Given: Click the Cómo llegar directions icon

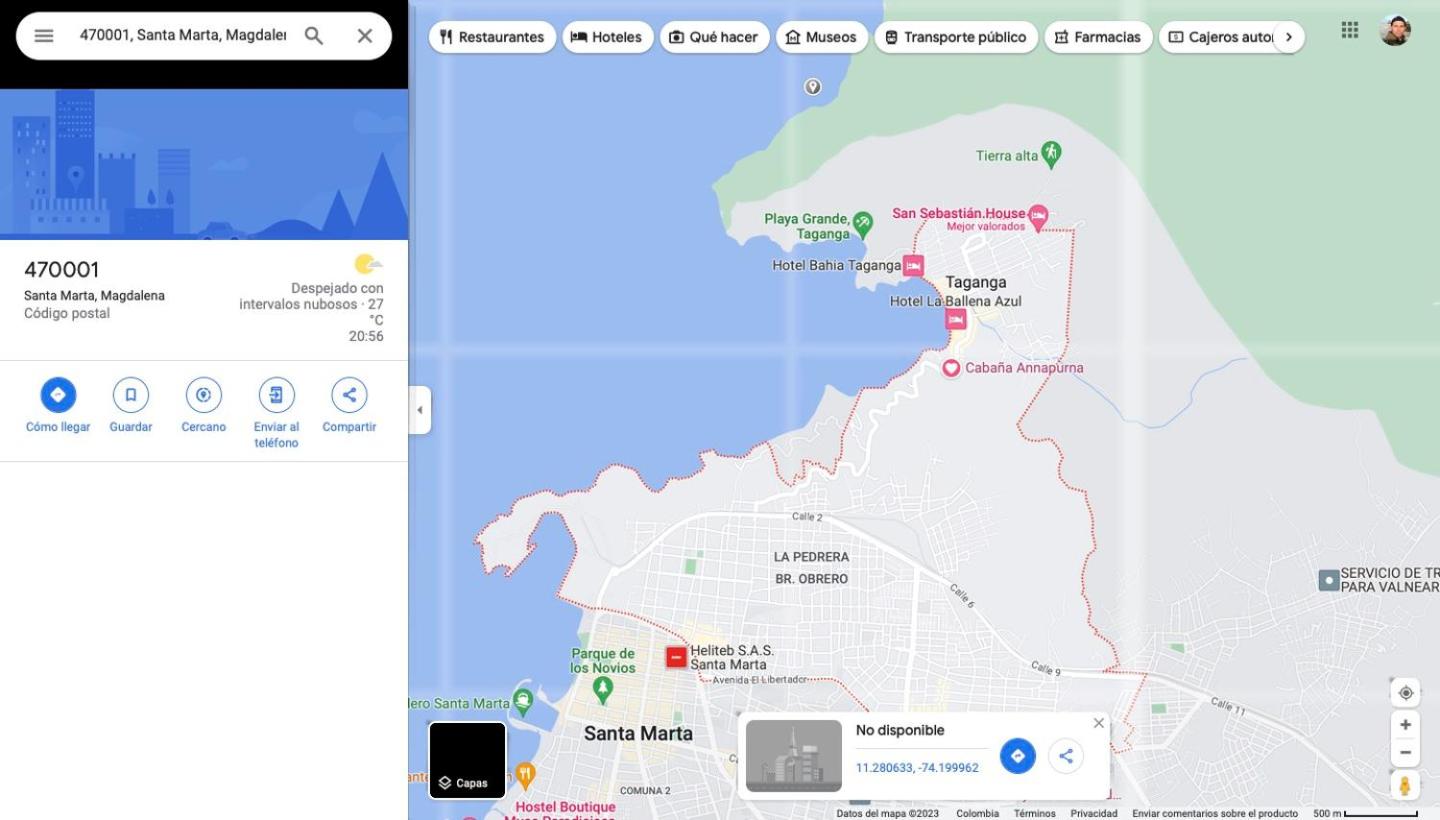Looking at the screenshot, I should [58, 395].
